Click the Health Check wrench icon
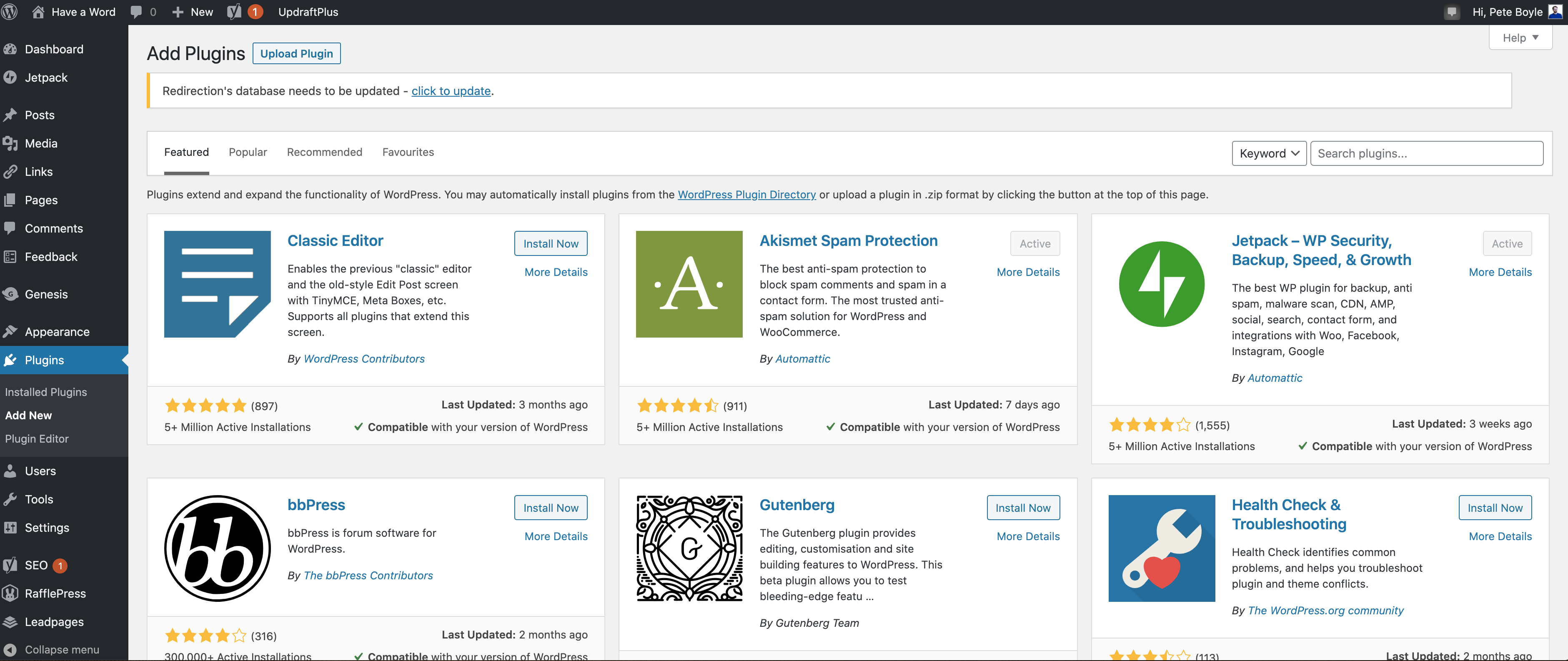This screenshot has width=1568, height=661. (x=1161, y=548)
